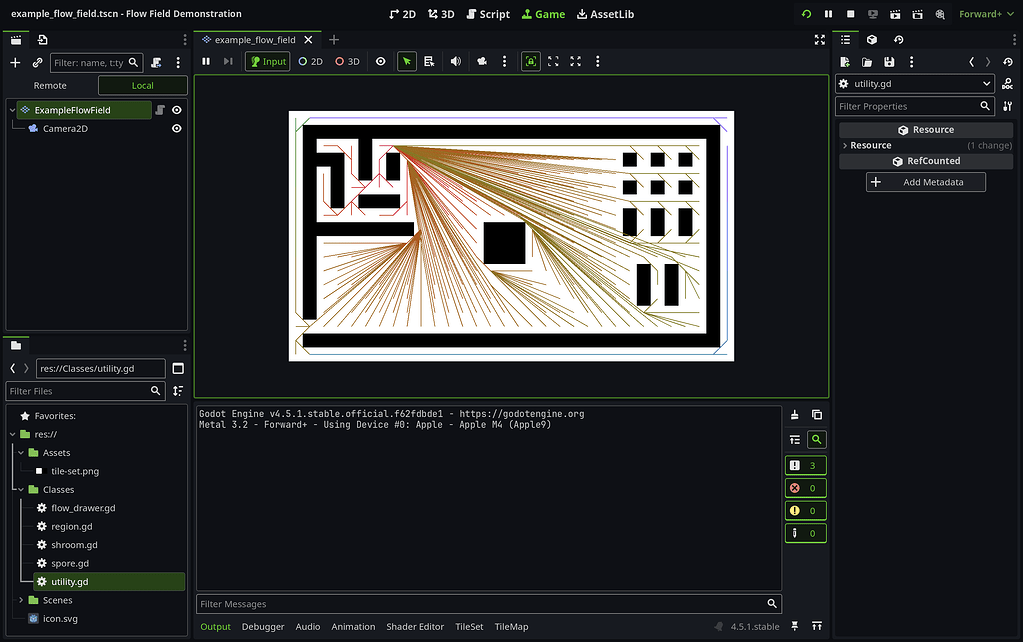Load an existing resource folder icon
The image size is (1023, 642).
click(867, 62)
